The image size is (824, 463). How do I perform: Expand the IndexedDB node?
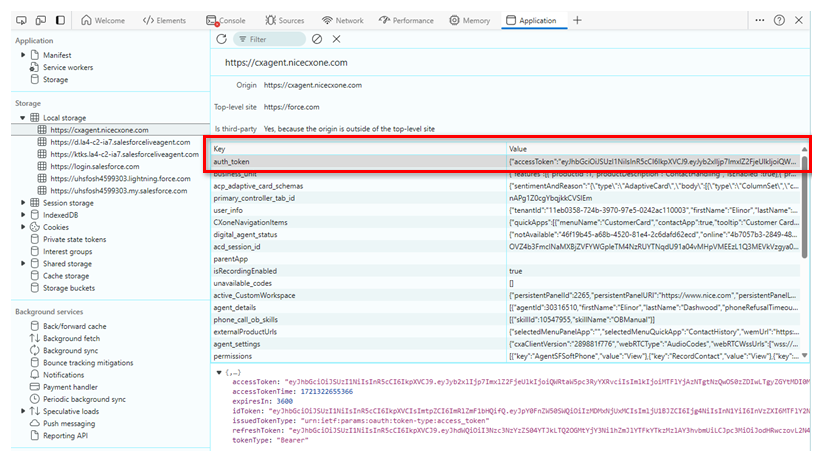(23, 215)
